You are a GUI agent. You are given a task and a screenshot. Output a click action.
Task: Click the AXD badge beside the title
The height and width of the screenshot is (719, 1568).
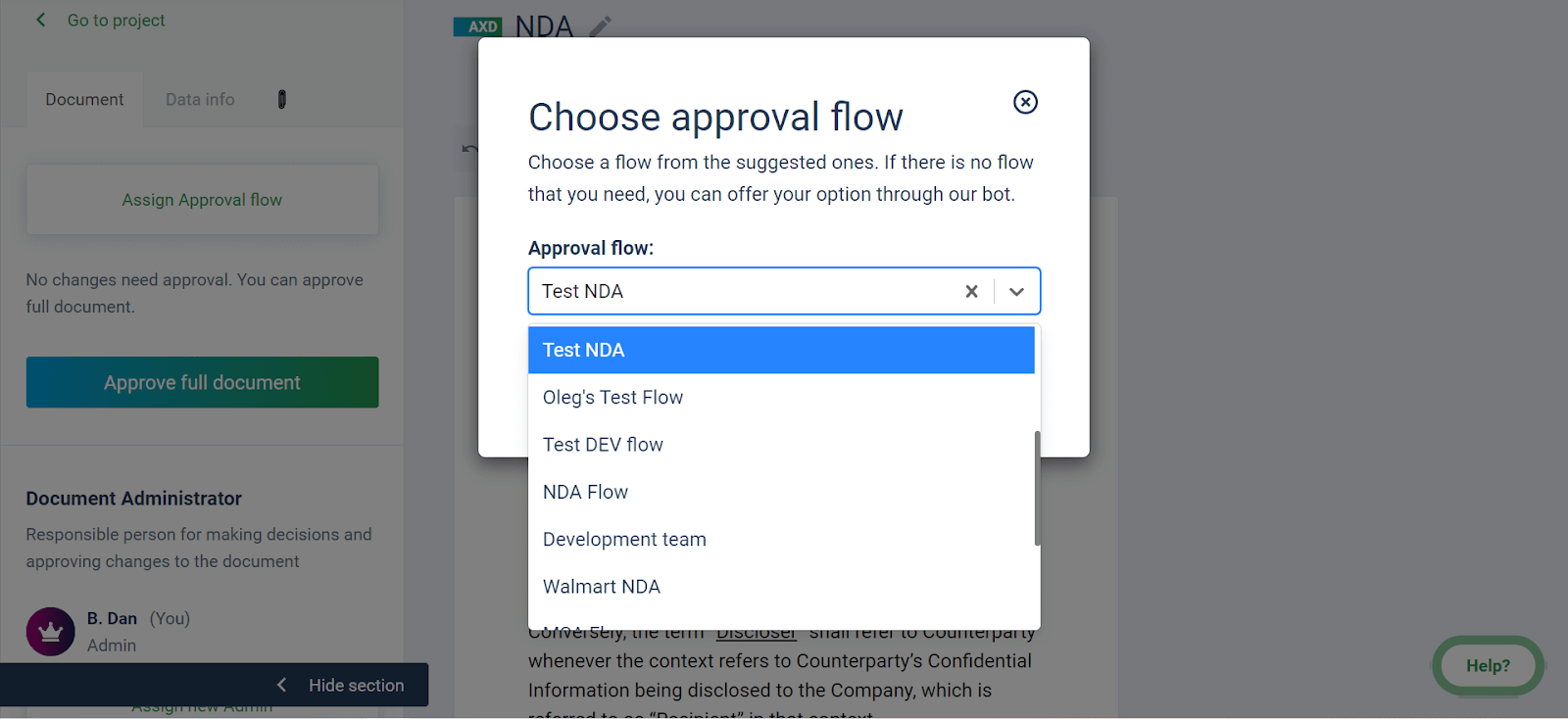pos(477,26)
